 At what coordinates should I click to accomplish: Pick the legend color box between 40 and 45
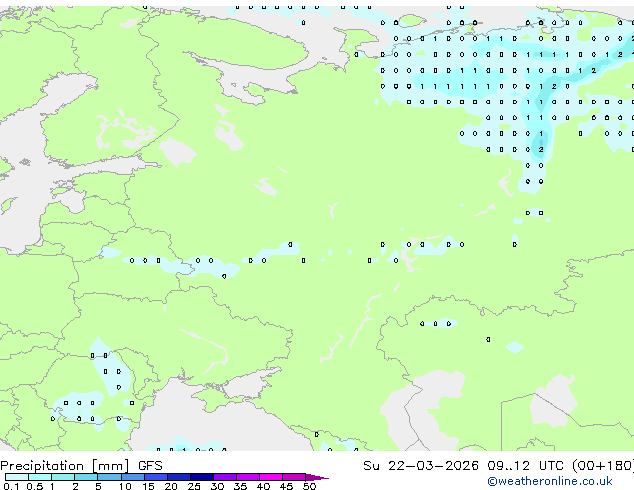coord(271,477)
